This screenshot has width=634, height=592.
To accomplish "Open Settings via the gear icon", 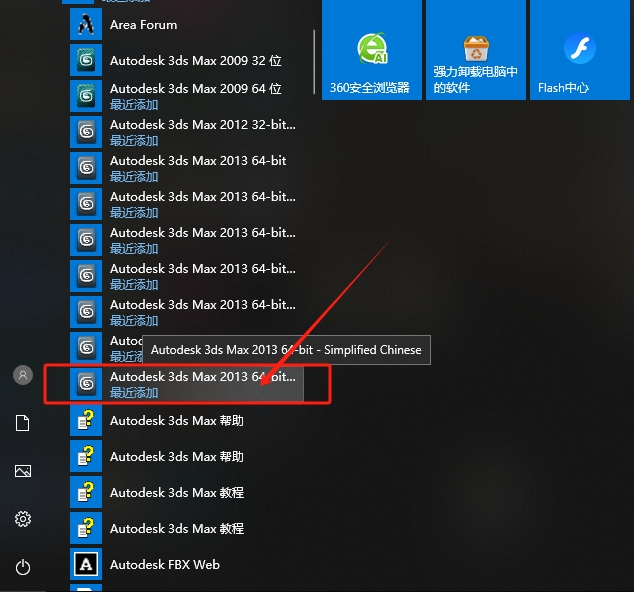I will [x=23, y=519].
